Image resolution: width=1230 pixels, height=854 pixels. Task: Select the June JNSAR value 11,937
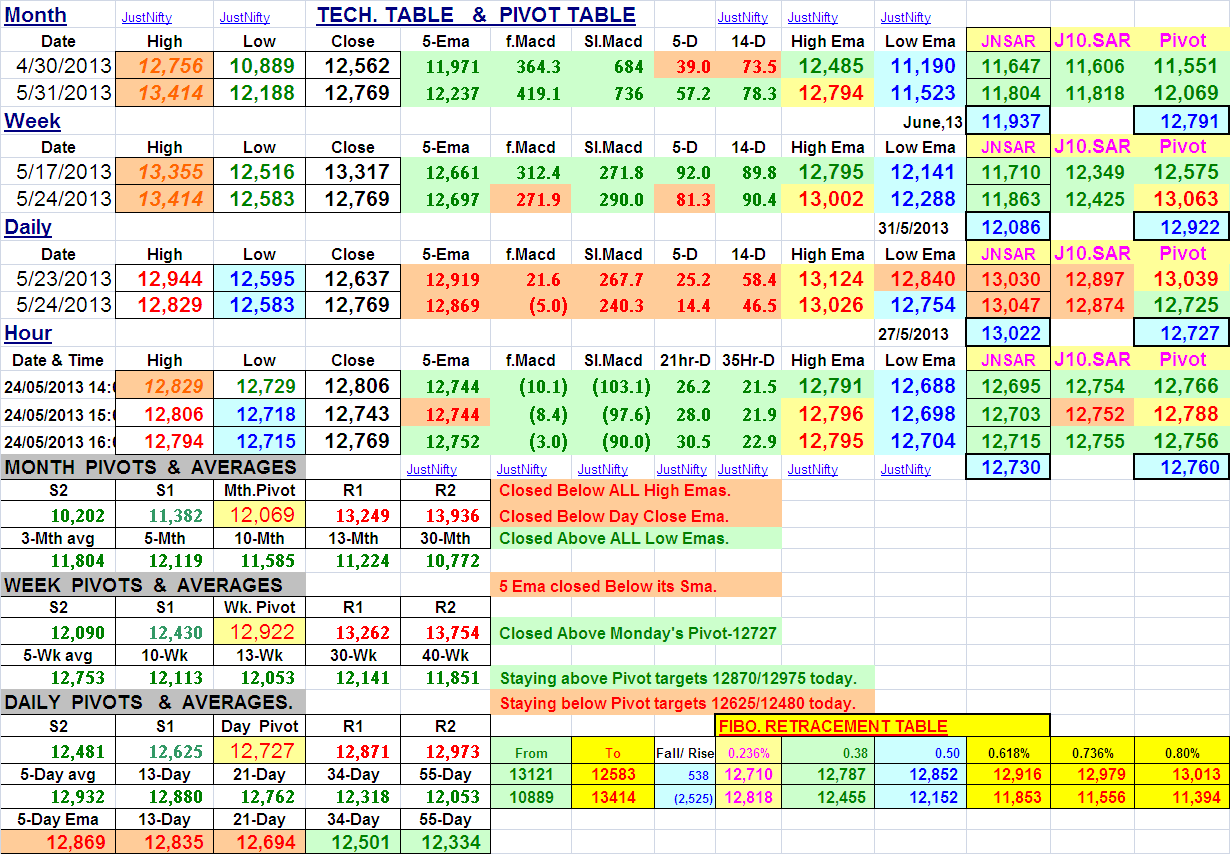coord(1008,121)
